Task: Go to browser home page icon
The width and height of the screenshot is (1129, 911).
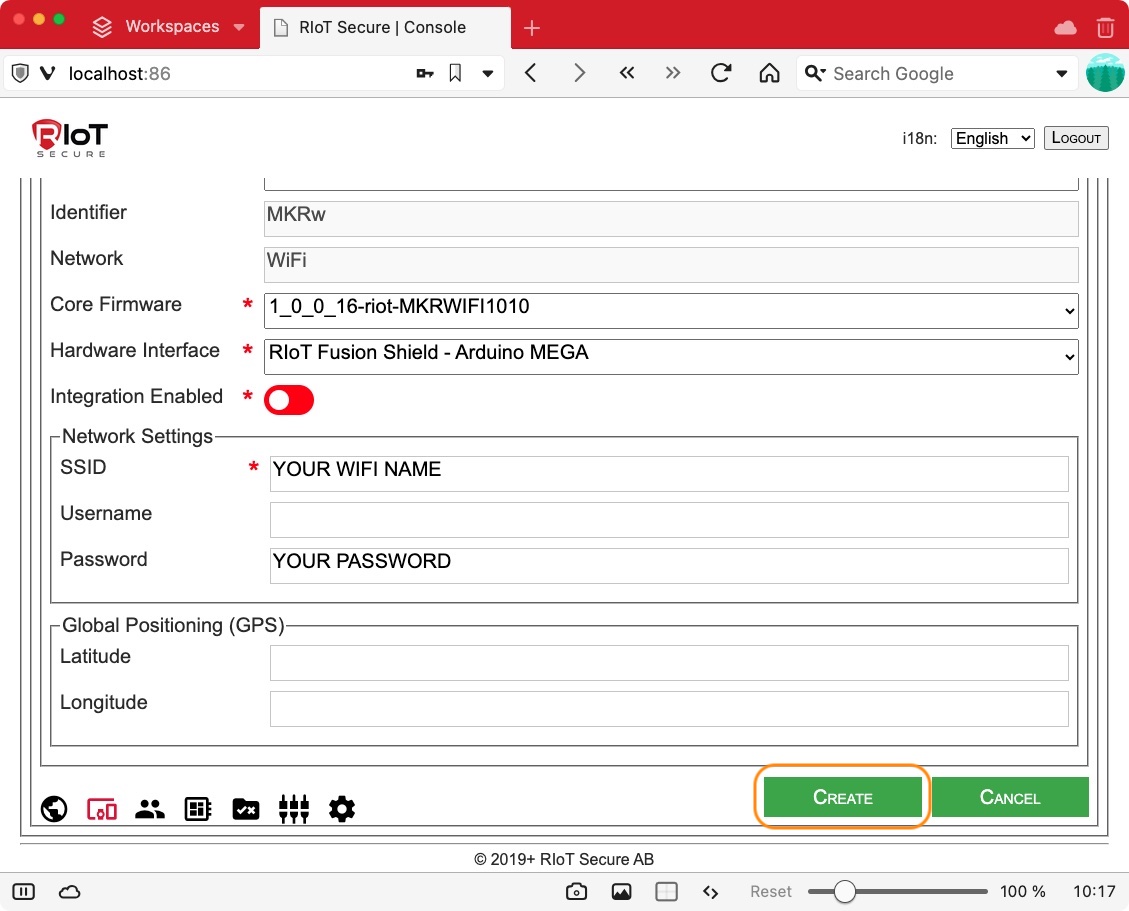Action: point(769,73)
